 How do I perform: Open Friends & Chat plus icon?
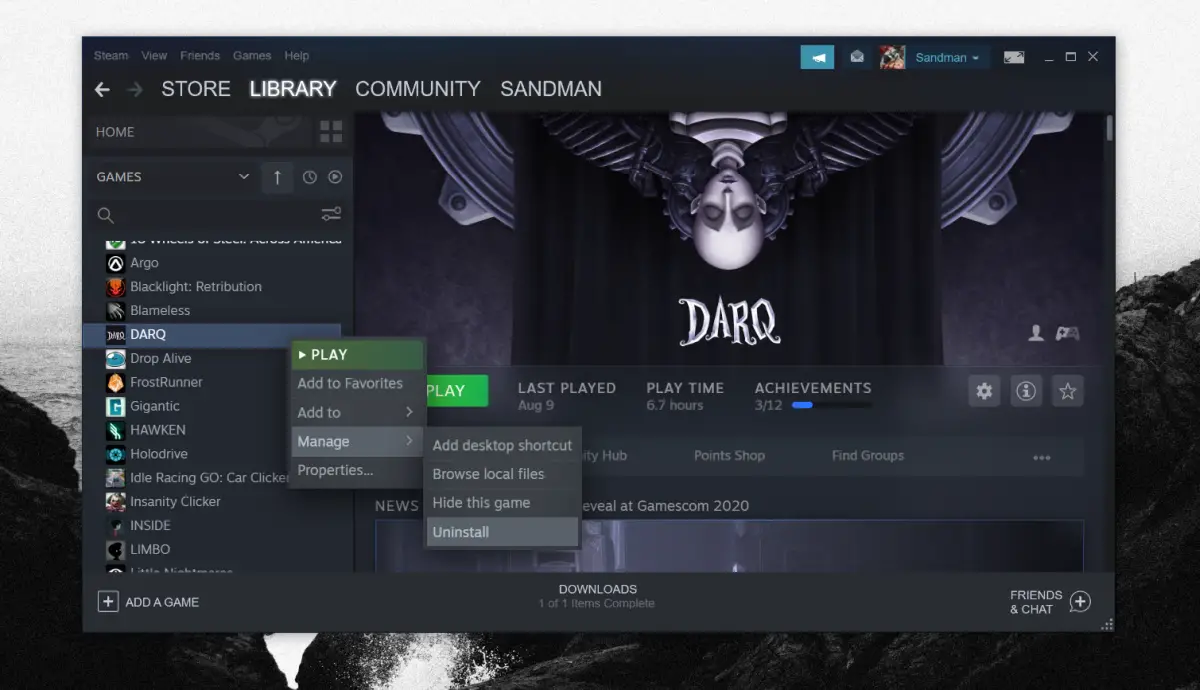click(1080, 602)
